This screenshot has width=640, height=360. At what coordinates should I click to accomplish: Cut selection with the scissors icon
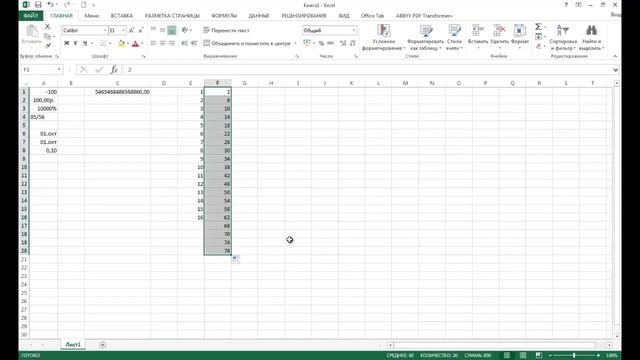(47, 27)
